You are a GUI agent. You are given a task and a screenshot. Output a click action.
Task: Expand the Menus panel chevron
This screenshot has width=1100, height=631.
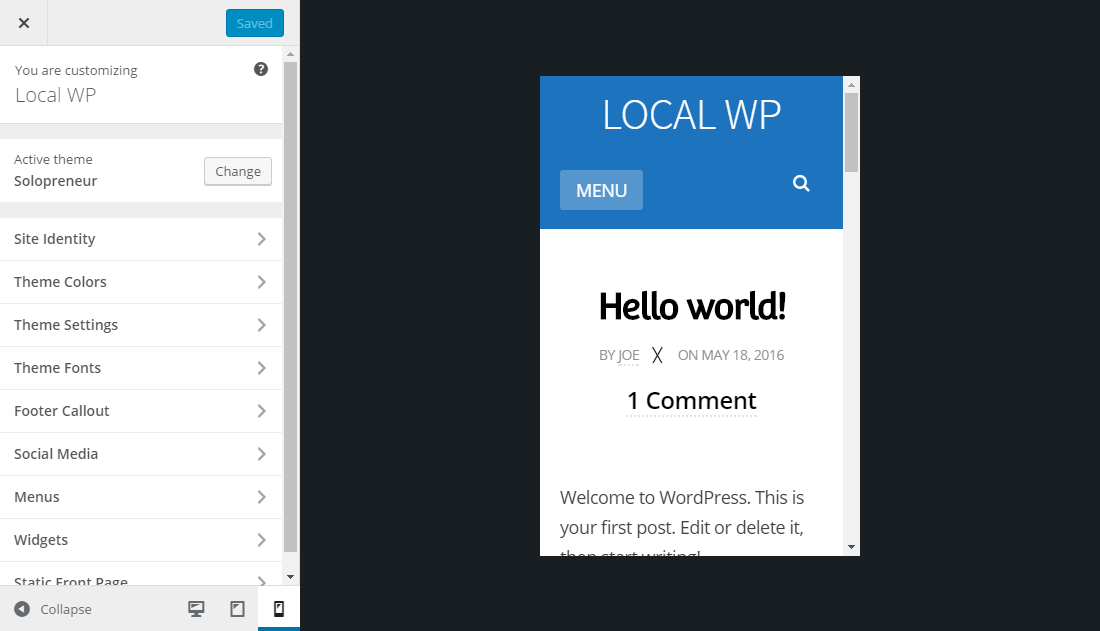point(262,497)
